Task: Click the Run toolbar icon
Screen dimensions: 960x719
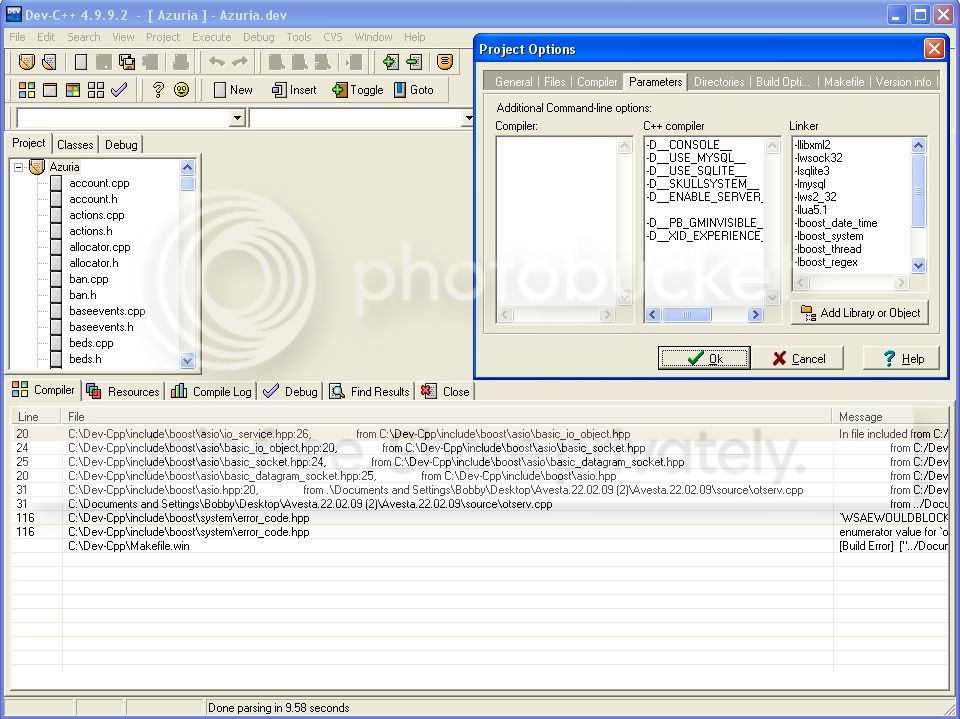Action: point(50,90)
